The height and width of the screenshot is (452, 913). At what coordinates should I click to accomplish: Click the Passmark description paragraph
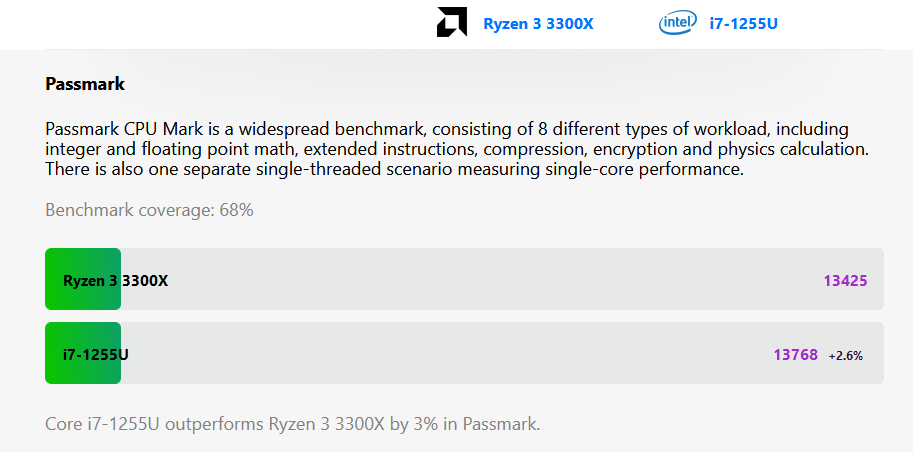tap(457, 149)
